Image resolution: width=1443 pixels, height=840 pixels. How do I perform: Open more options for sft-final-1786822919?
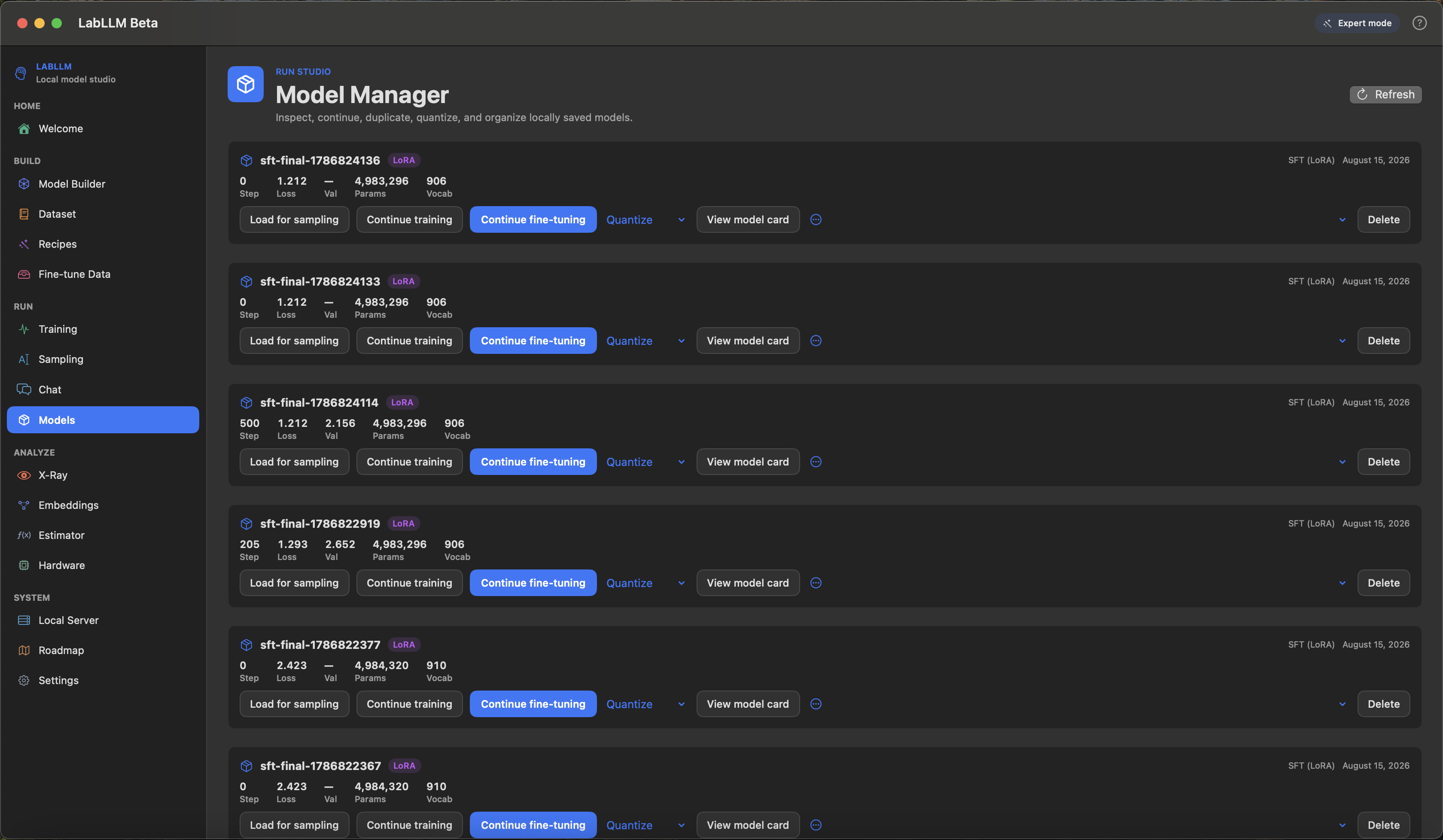pos(816,583)
